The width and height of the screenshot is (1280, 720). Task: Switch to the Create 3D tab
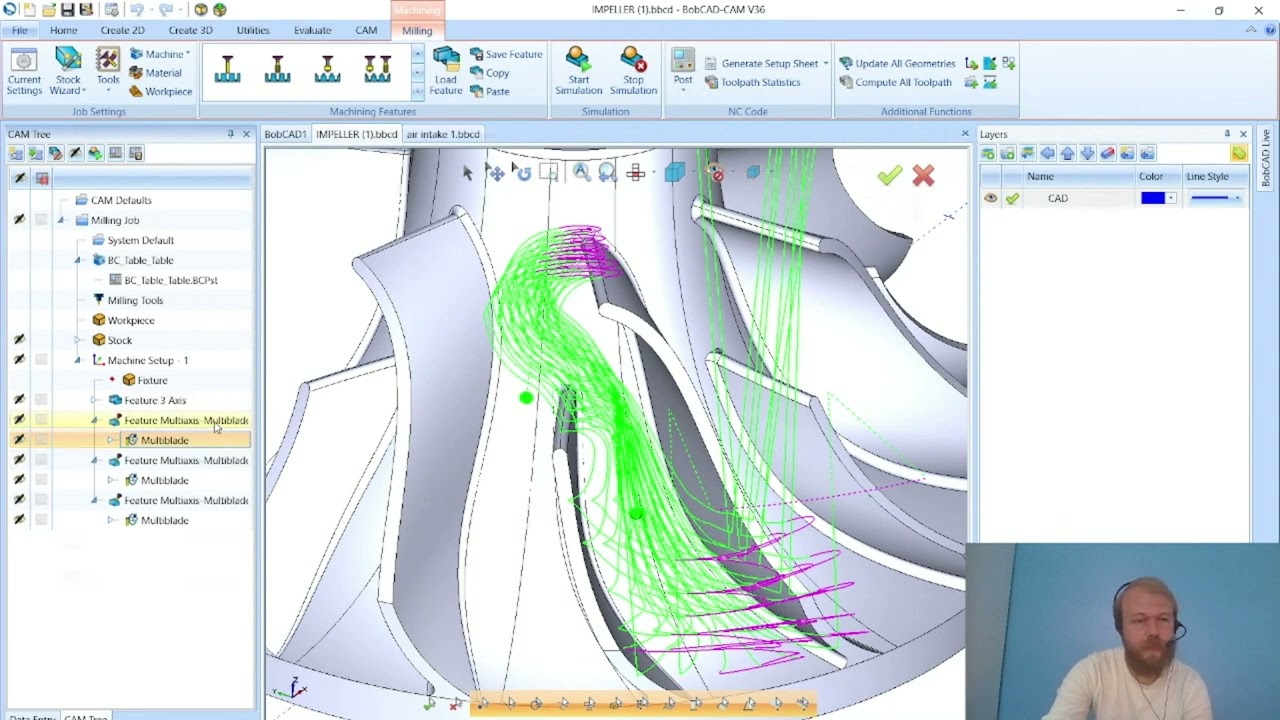(x=190, y=30)
